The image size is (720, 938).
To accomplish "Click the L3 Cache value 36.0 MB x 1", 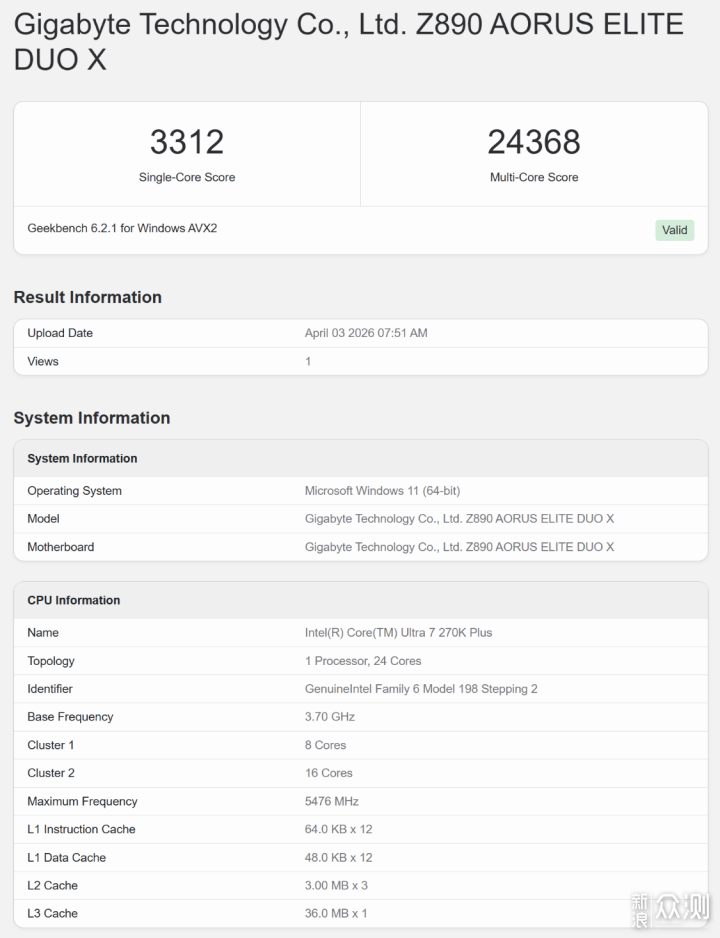I will click(x=336, y=913).
